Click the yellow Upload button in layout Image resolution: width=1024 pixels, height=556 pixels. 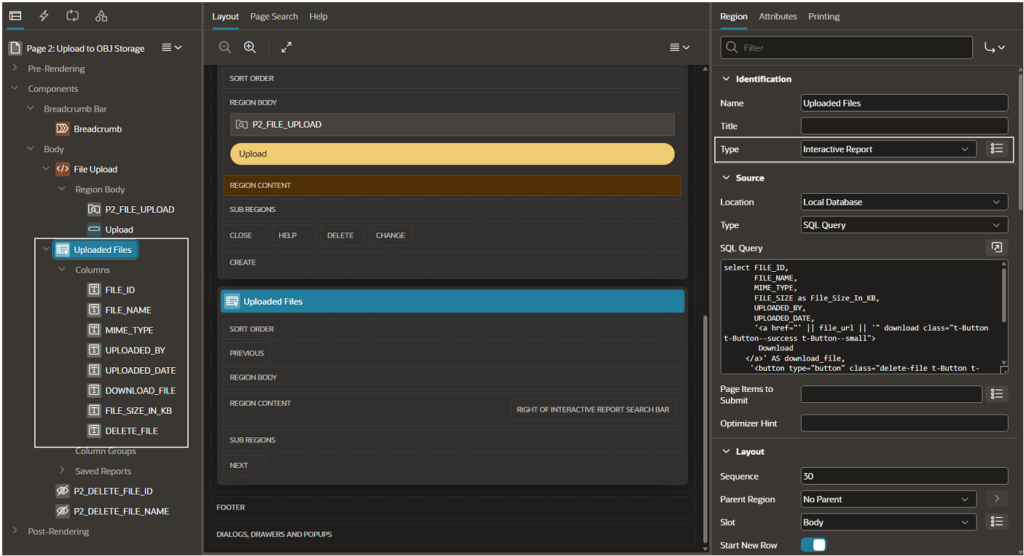point(452,154)
